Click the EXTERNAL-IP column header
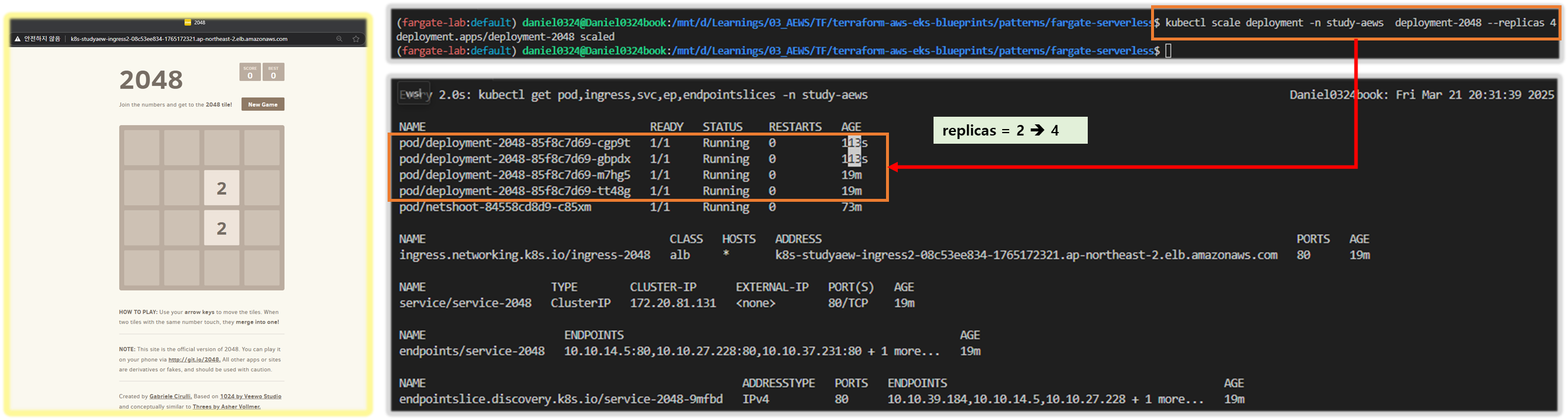1568x420 pixels. pyautogui.click(x=772, y=287)
